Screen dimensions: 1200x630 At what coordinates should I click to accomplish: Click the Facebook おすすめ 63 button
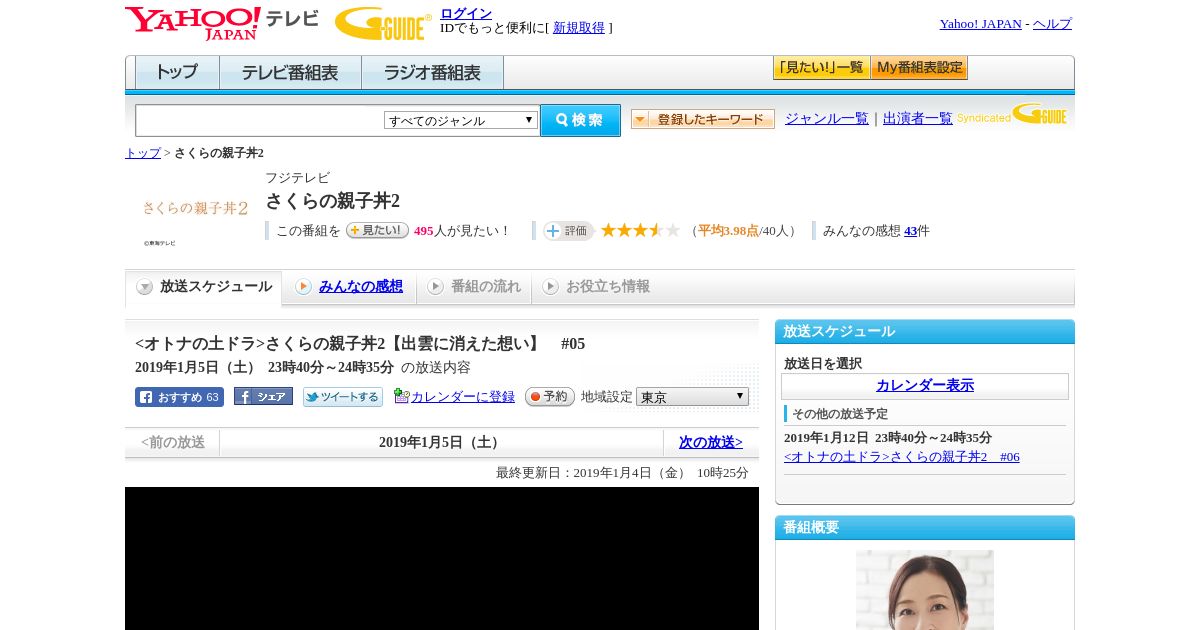click(x=179, y=397)
